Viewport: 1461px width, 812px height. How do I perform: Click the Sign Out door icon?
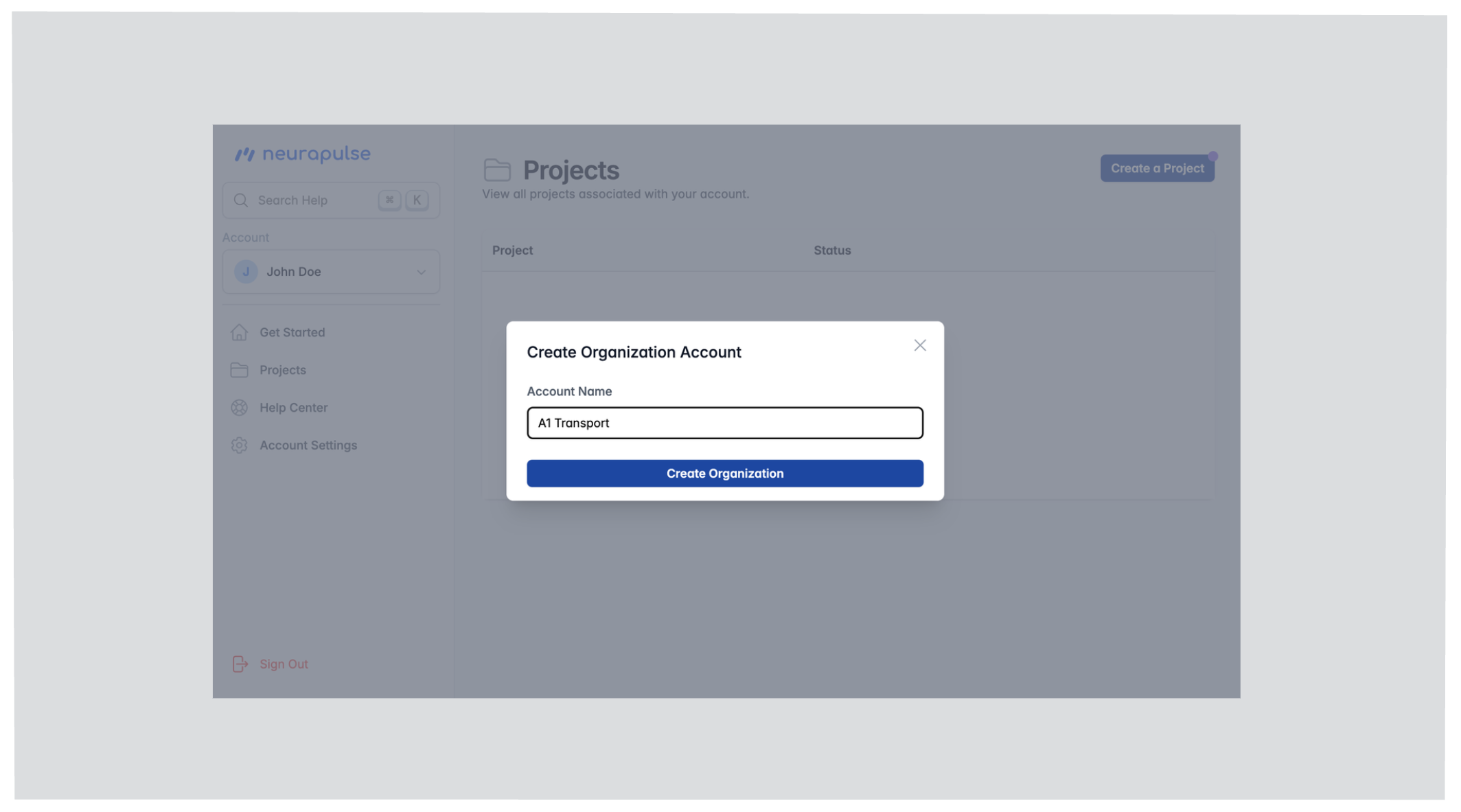(240, 664)
